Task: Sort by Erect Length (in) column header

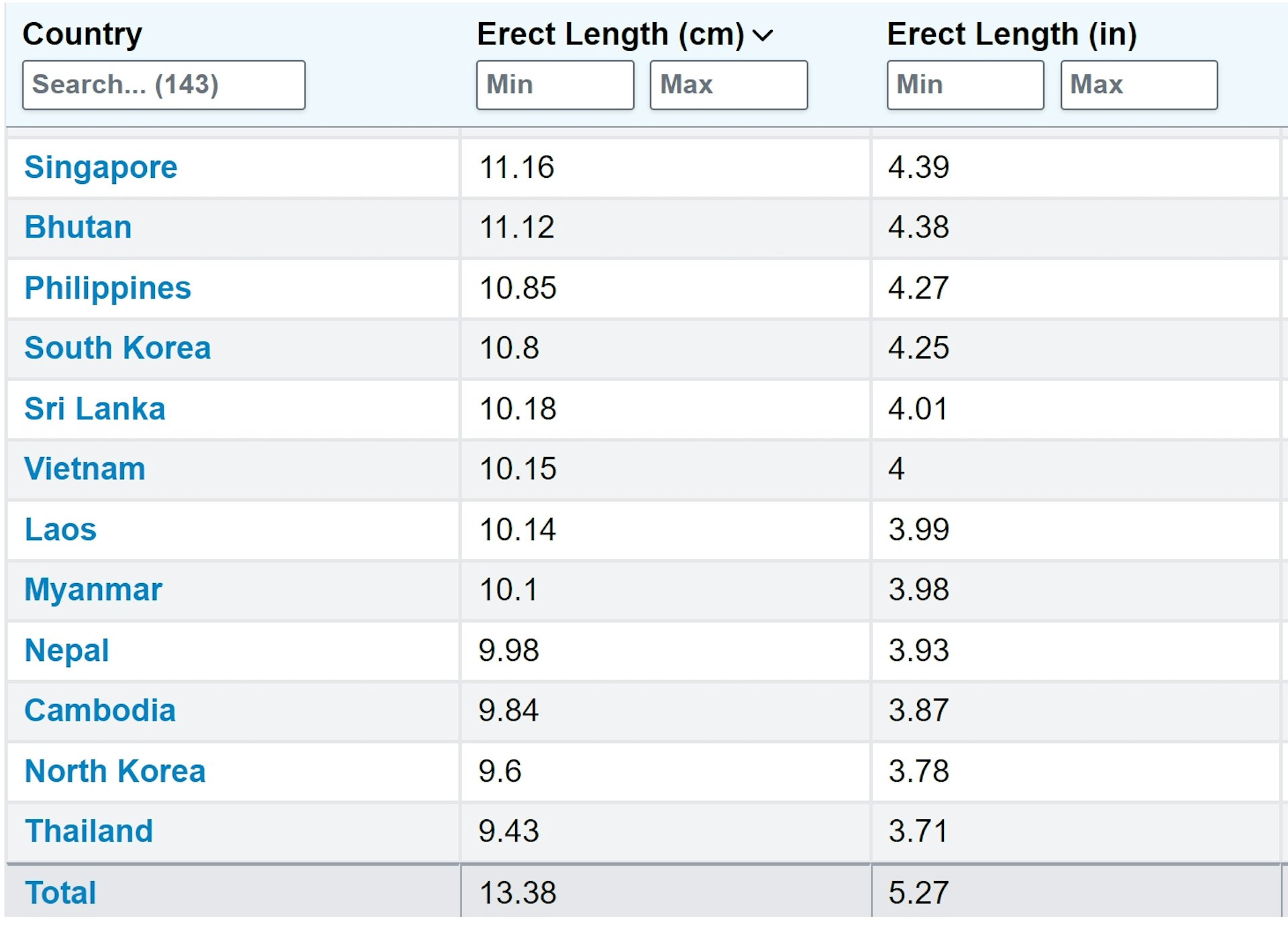Action: [x=1012, y=34]
